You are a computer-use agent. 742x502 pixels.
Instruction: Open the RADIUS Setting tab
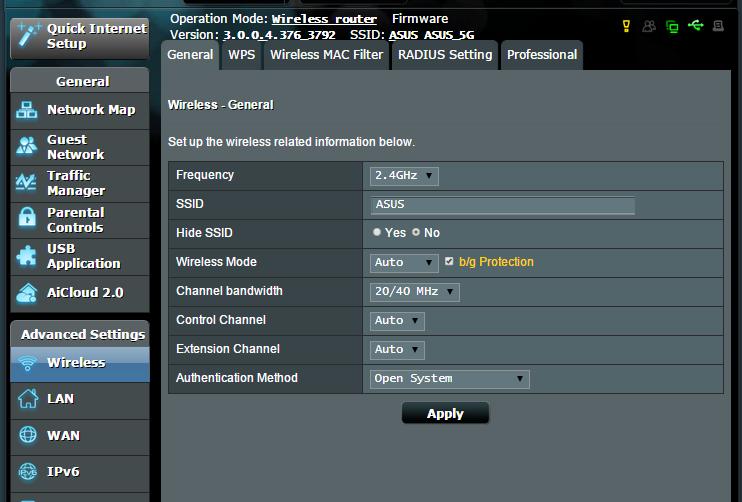(x=445, y=55)
